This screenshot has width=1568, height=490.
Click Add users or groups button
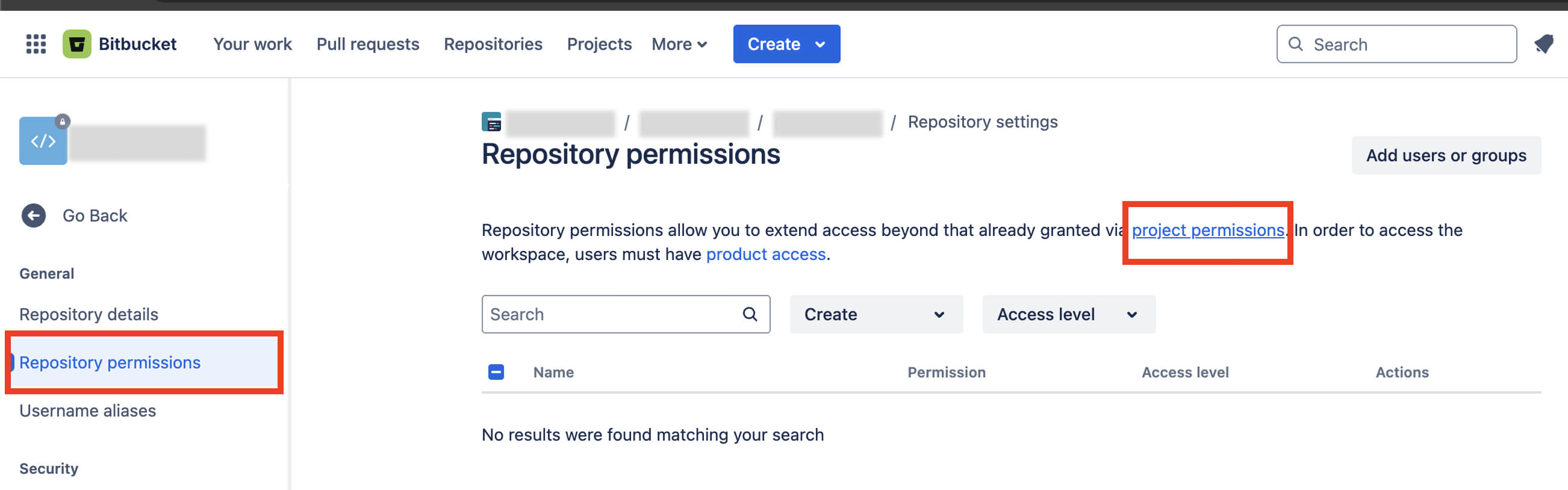coord(1446,155)
